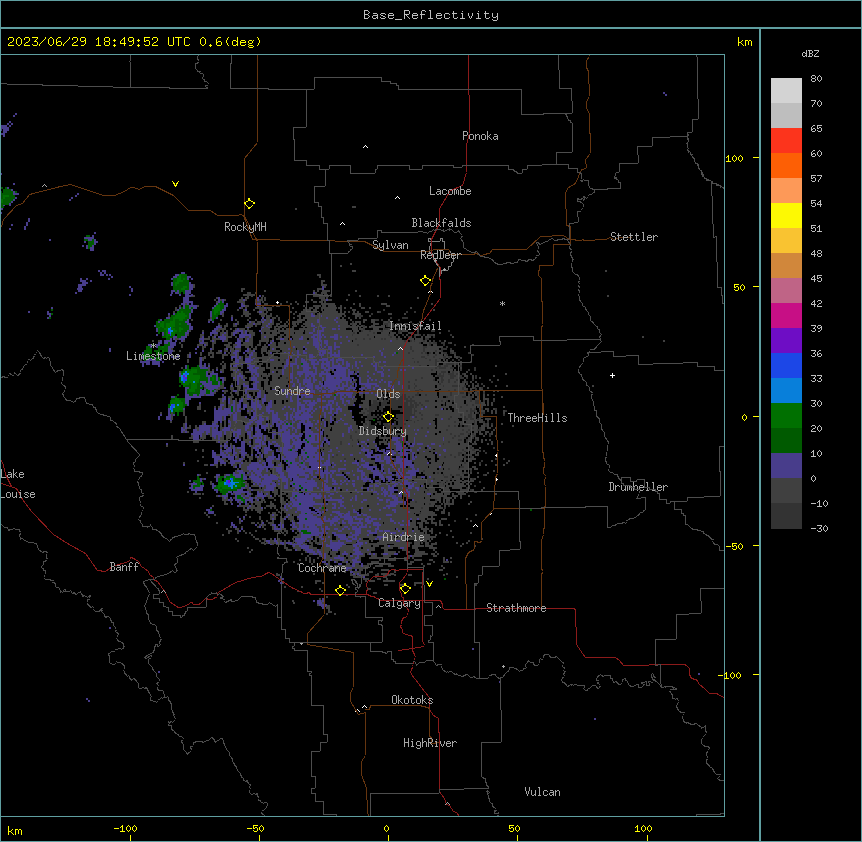
Task: Click the Strathmore city label
Action: tap(516, 608)
